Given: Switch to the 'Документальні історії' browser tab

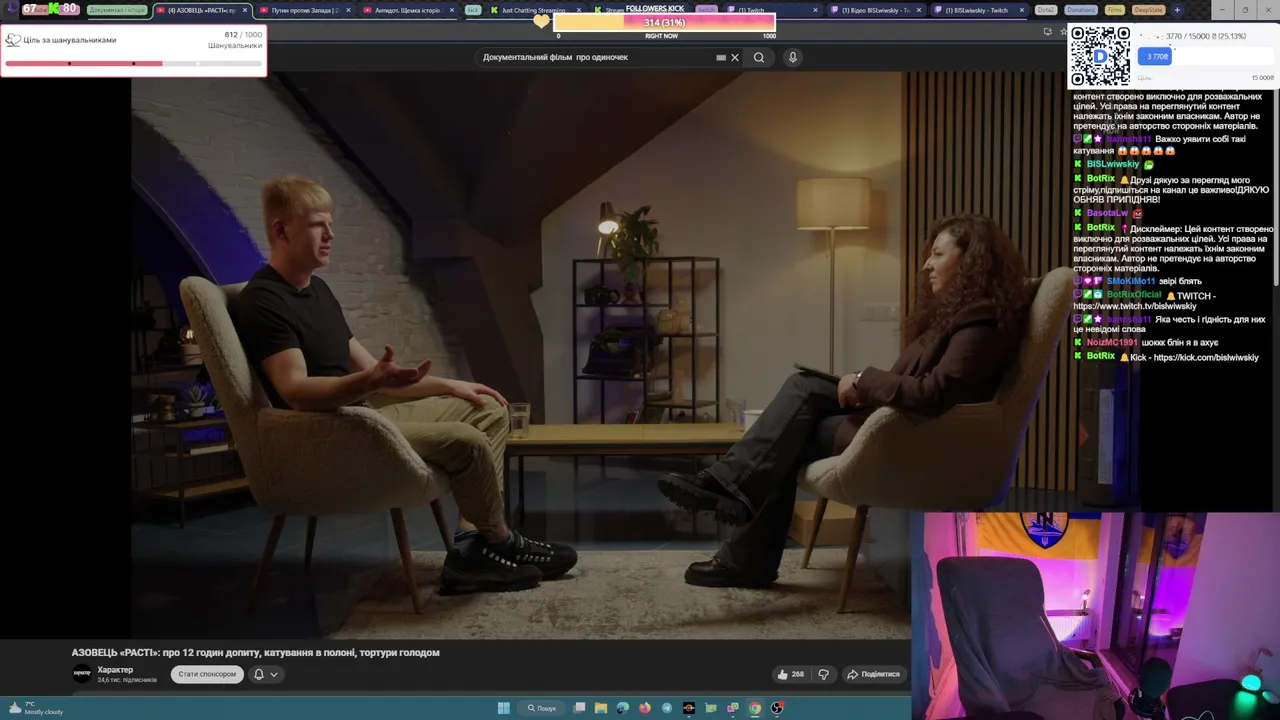Looking at the screenshot, I should 116,10.
